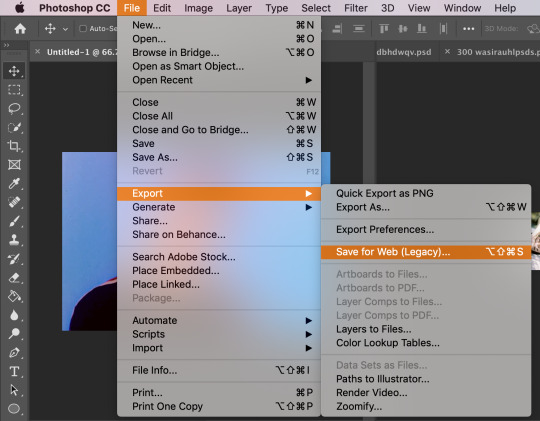This screenshot has width=540, height=421.
Task: Open the Edit menu
Action: [x=162, y=8]
